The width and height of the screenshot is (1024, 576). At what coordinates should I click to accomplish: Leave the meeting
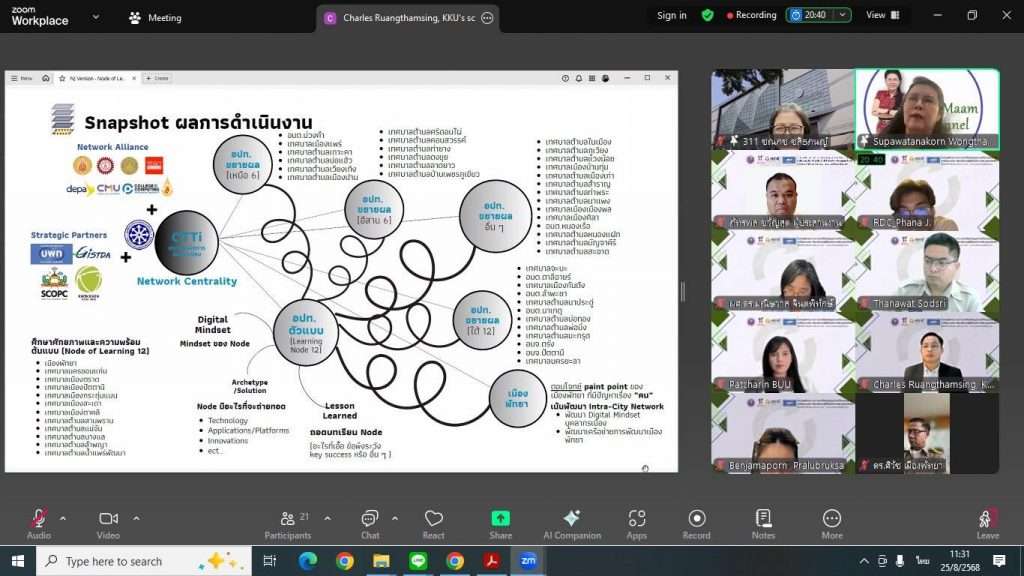[987, 524]
